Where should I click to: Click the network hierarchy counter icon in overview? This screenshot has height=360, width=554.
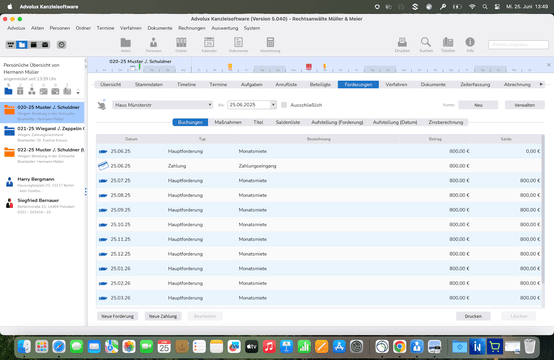tap(32, 91)
